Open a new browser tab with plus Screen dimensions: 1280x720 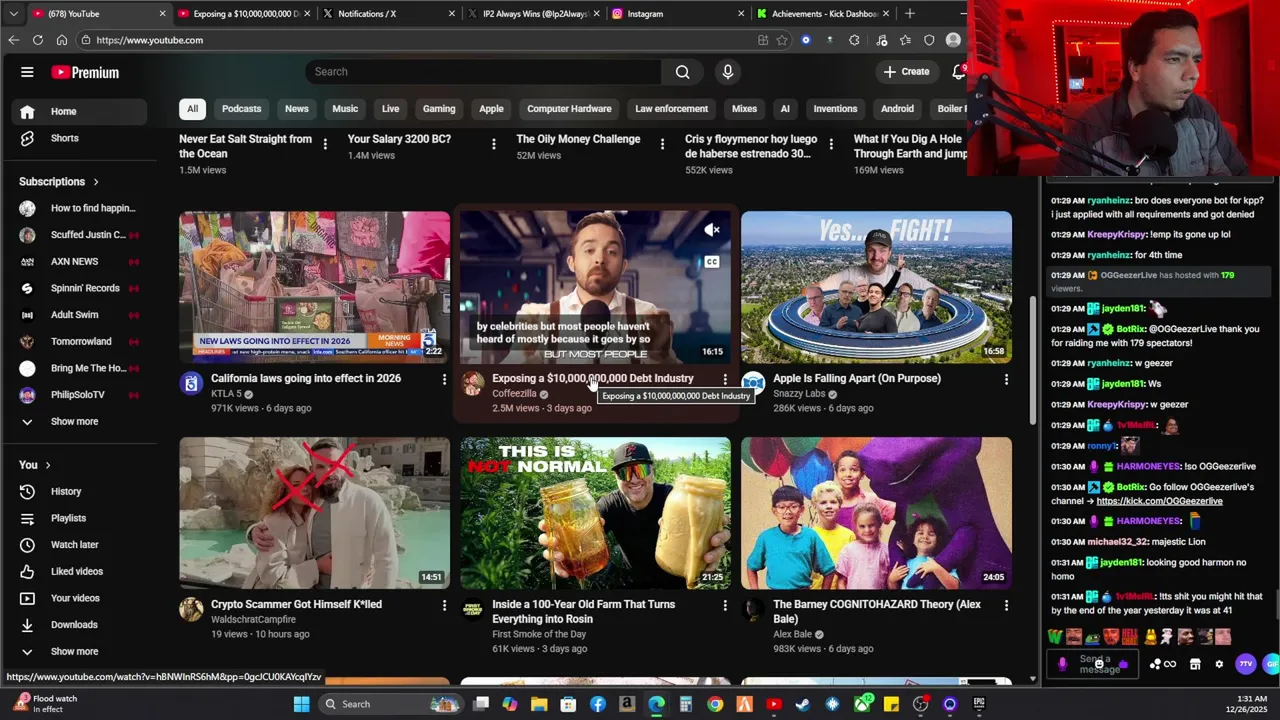909,14
